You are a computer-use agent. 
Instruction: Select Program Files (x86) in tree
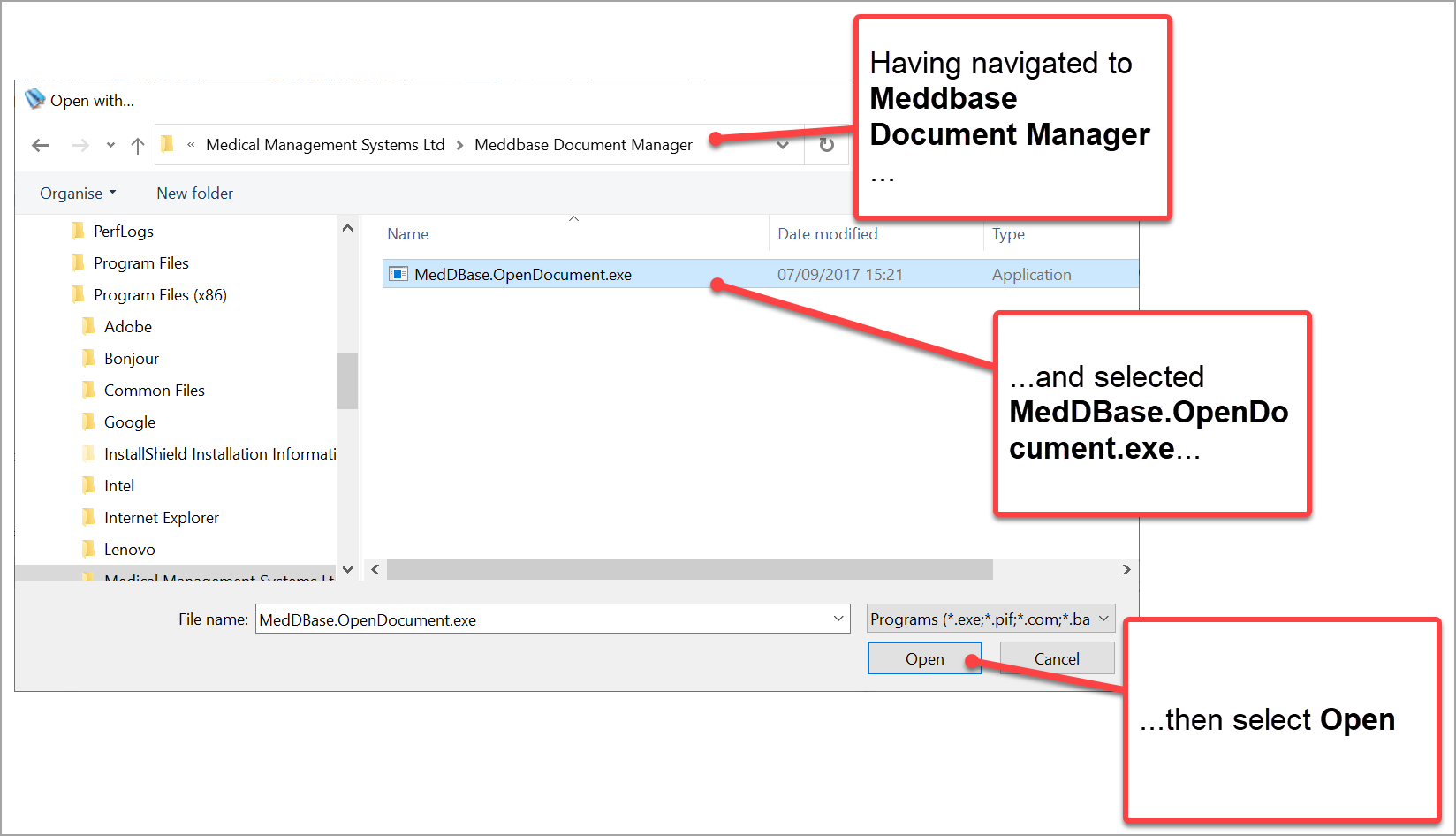coord(160,295)
